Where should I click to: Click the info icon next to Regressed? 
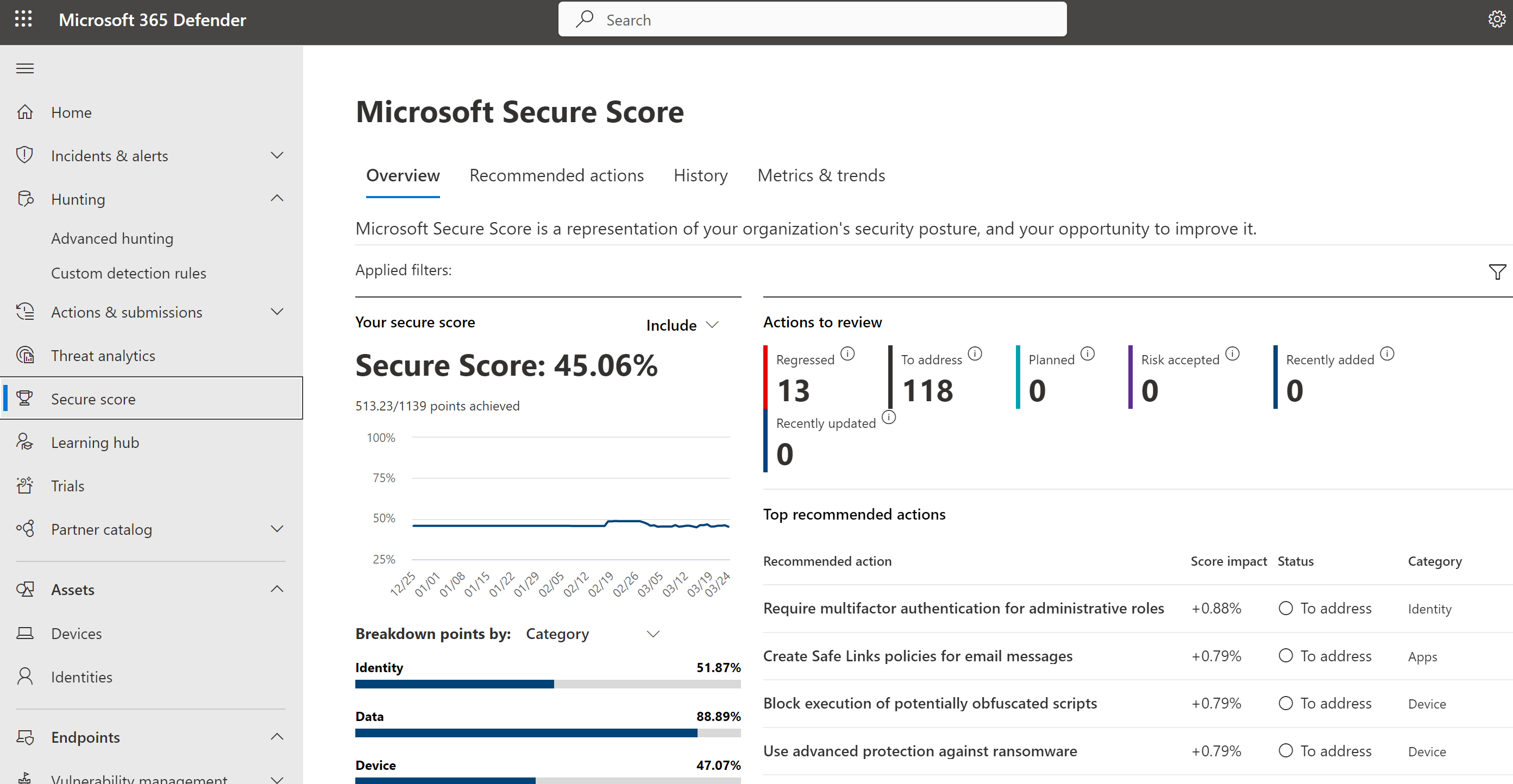tap(847, 353)
